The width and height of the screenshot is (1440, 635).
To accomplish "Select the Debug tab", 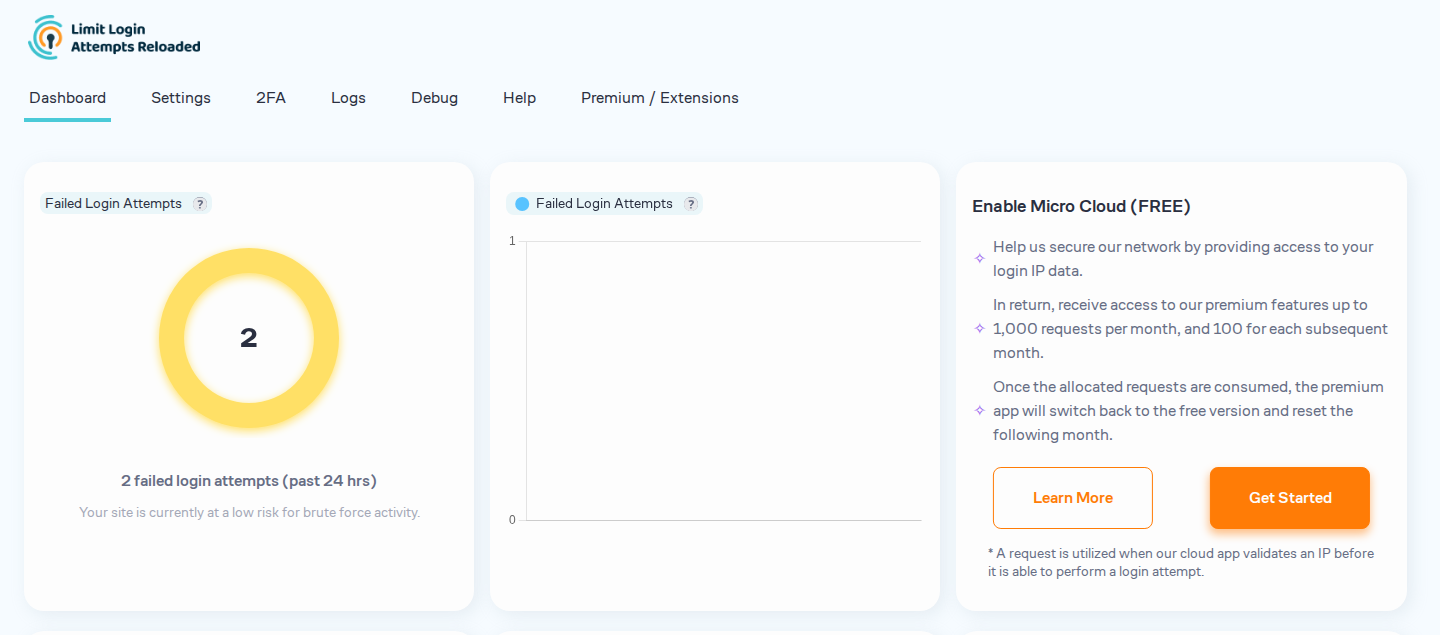I will [434, 98].
